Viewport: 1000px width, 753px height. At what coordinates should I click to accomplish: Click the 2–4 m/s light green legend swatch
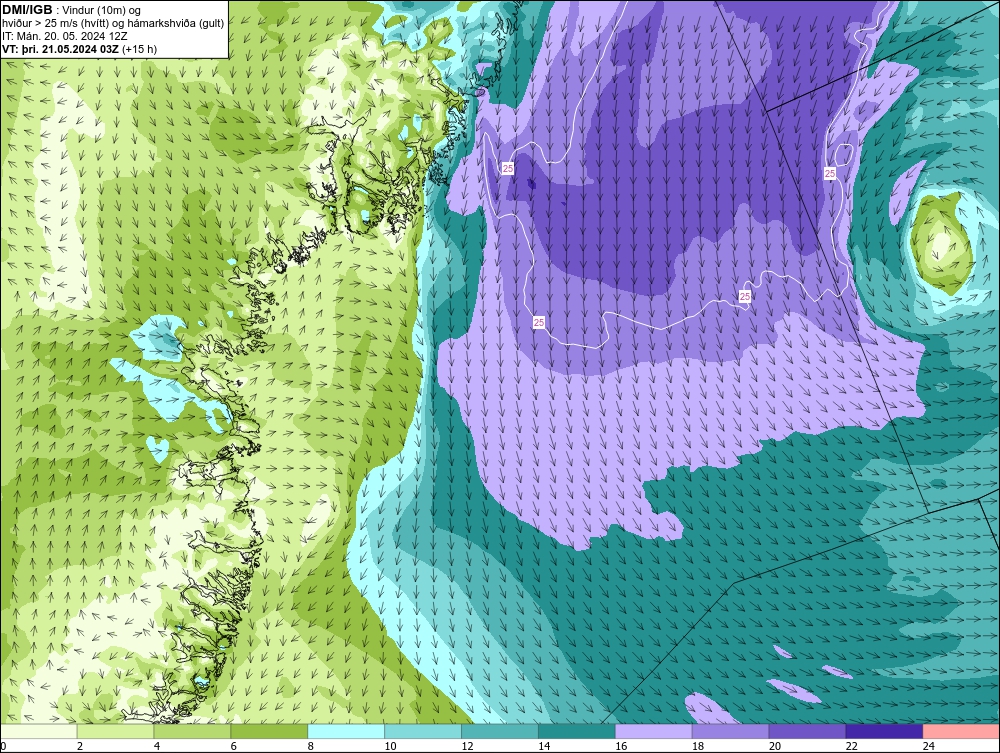tap(115, 731)
